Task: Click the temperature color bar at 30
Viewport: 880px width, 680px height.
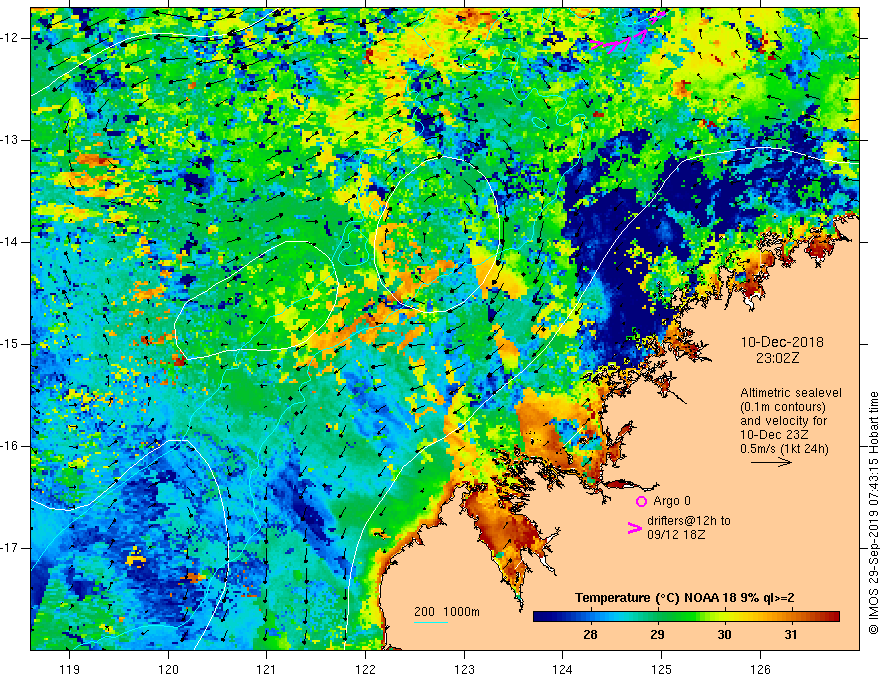Action: click(x=725, y=616)
